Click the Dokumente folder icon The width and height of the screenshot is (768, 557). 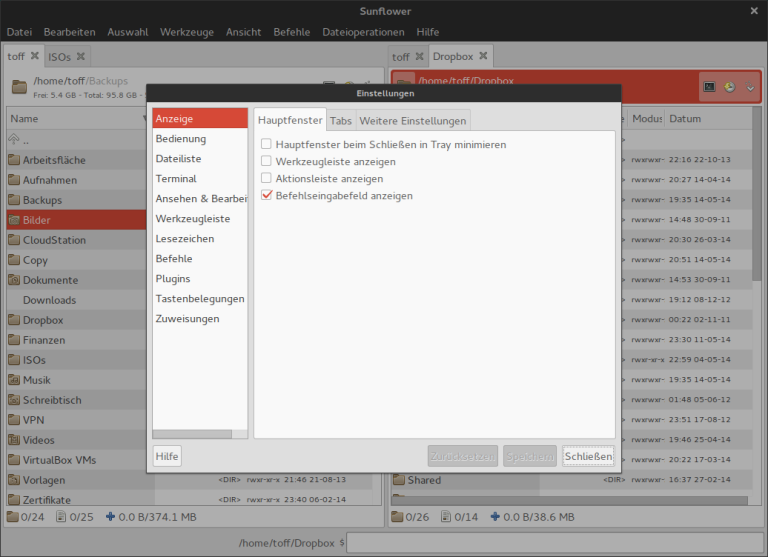pyautogui.click(x=14, y=280)
